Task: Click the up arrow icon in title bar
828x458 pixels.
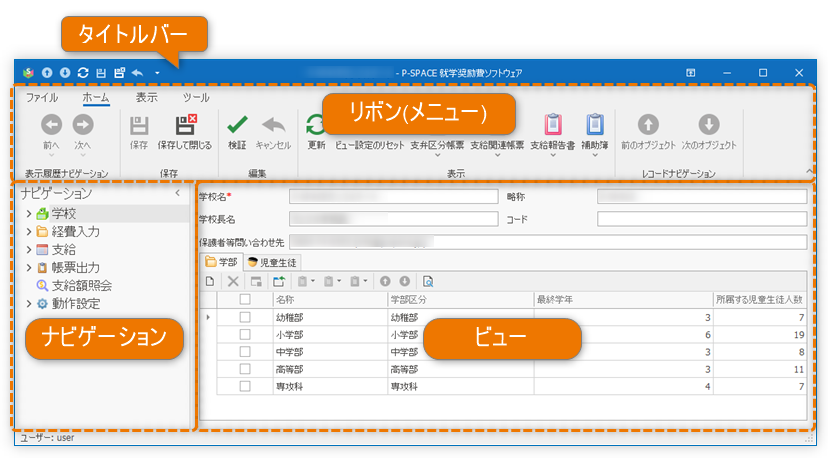Action: 47,73
